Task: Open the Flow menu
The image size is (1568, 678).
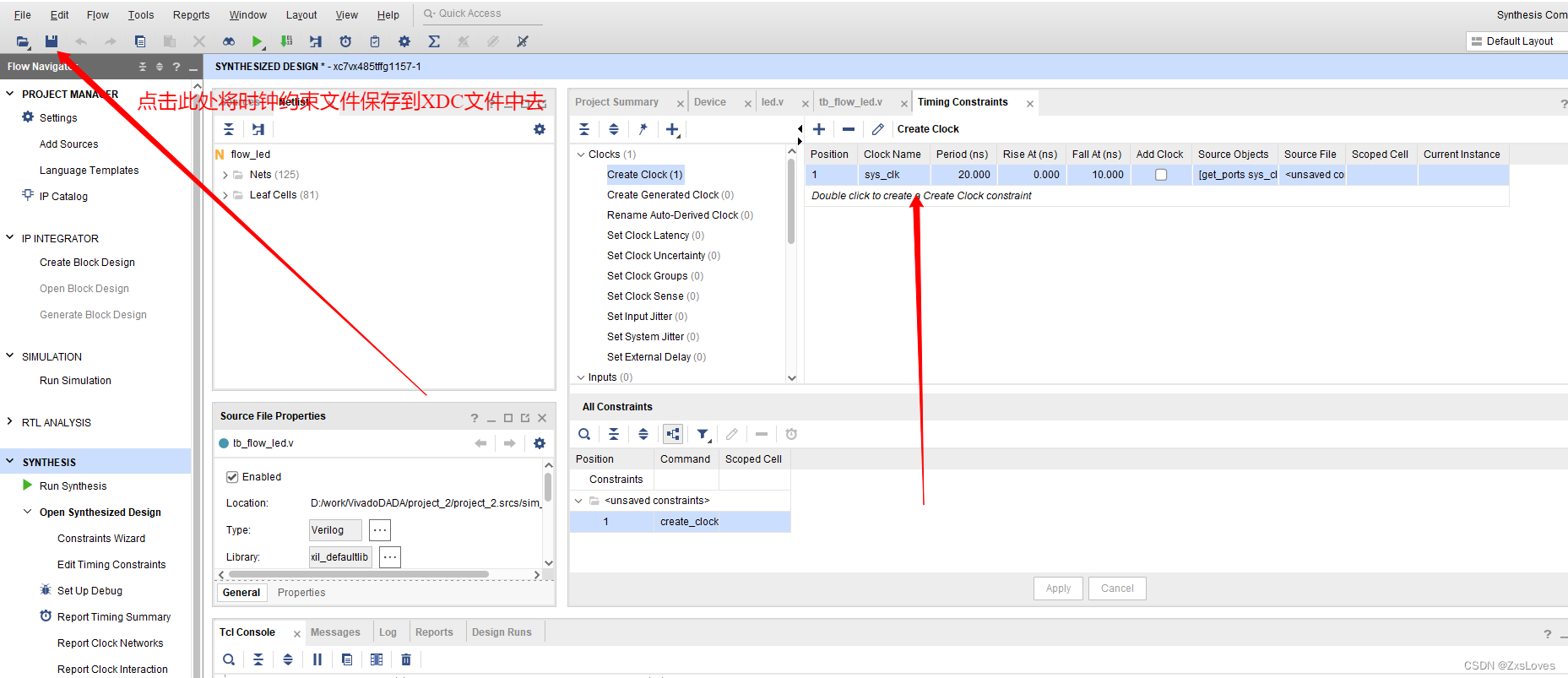Action: click(98, 15)
